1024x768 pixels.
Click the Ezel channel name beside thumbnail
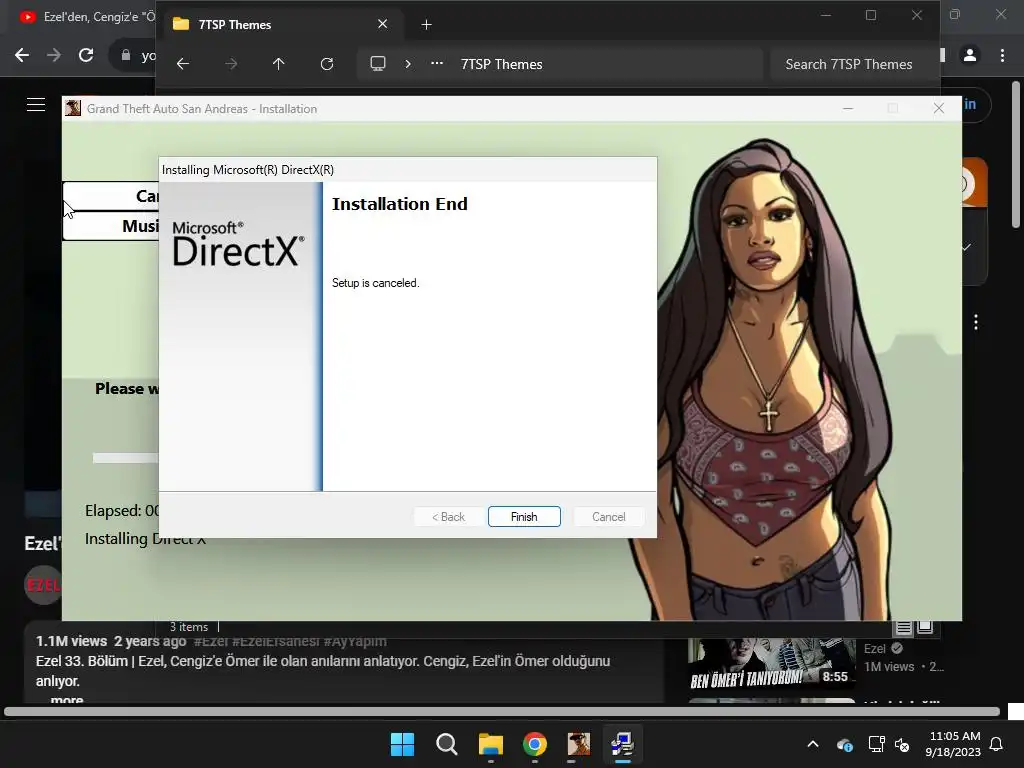click(x=874, y=648)
